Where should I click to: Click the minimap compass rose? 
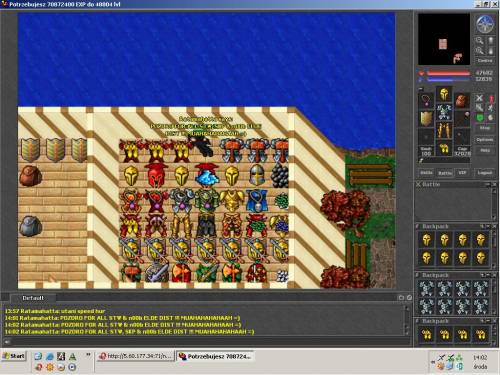(x=485, y=24)
